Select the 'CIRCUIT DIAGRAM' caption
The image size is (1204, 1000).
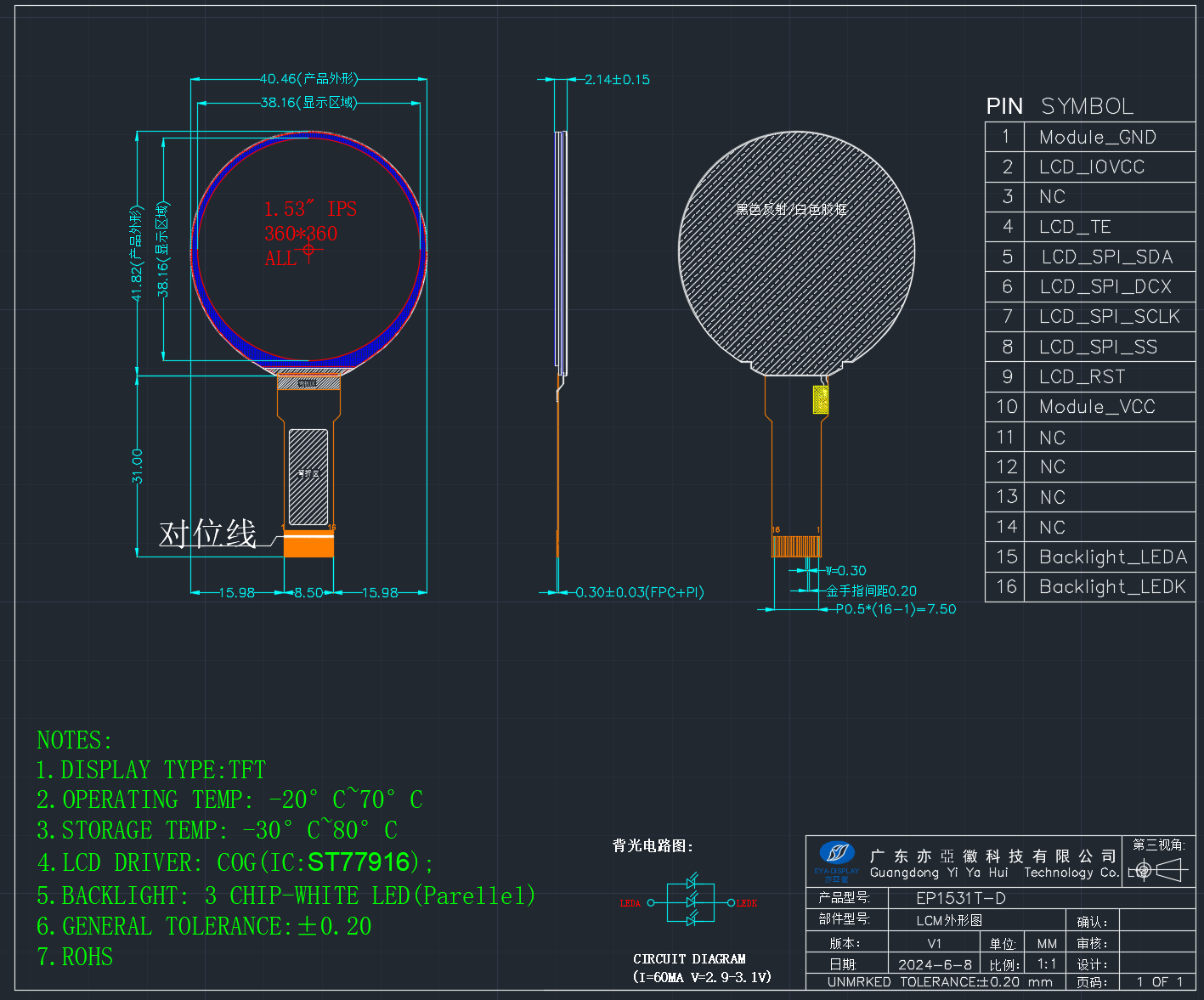pyautogui.click(x=689, y=959)
